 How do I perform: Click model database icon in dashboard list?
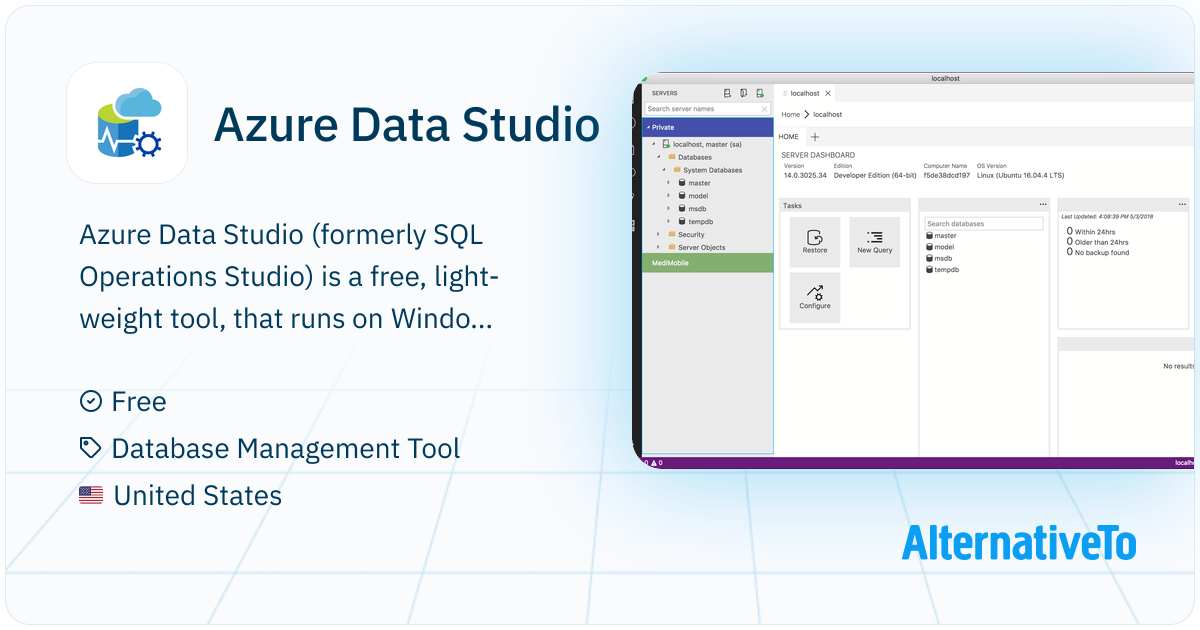click(x=929, y=247)
